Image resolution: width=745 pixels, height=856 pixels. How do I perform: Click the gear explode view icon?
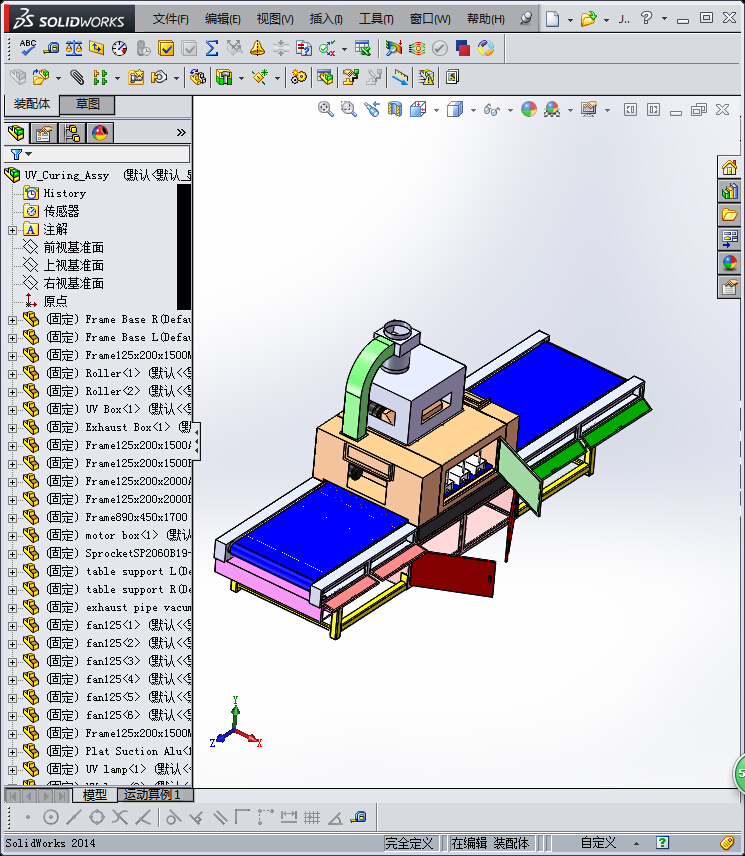[299, 77]
